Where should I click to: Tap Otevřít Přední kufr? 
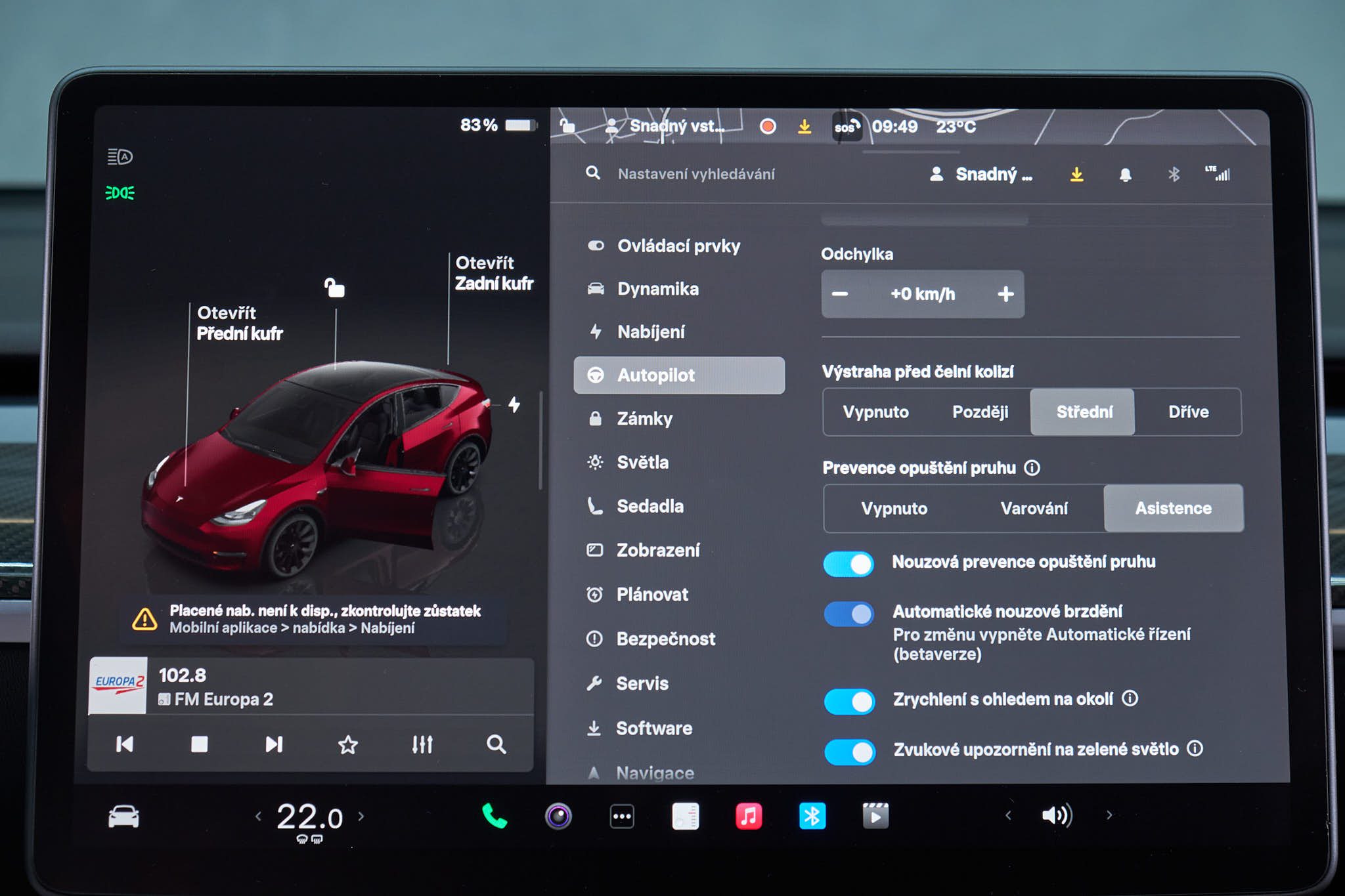pyautogui.click(x=240, y=323)
